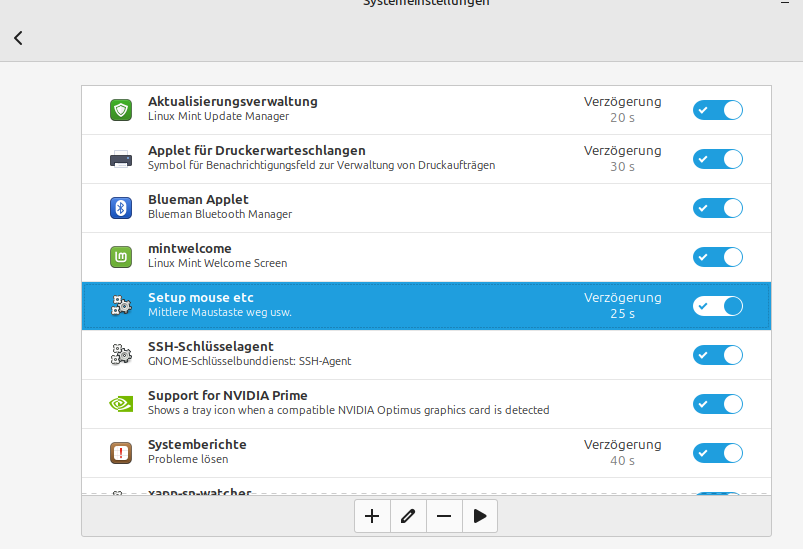
Task: Click the printer icon for Druckerwarteschlangen applet
Action: click(x=121, y=159)
